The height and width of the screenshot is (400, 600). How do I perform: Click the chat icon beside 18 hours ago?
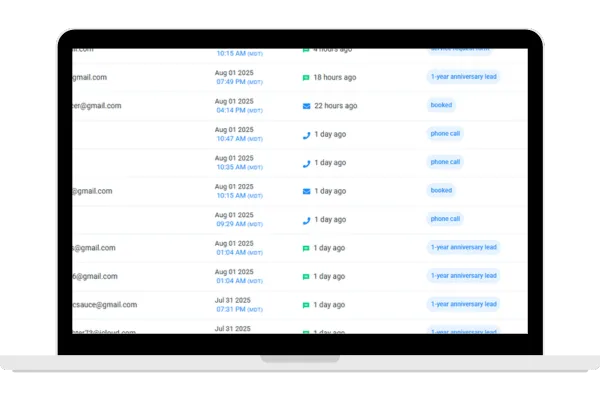click(306, 78)
